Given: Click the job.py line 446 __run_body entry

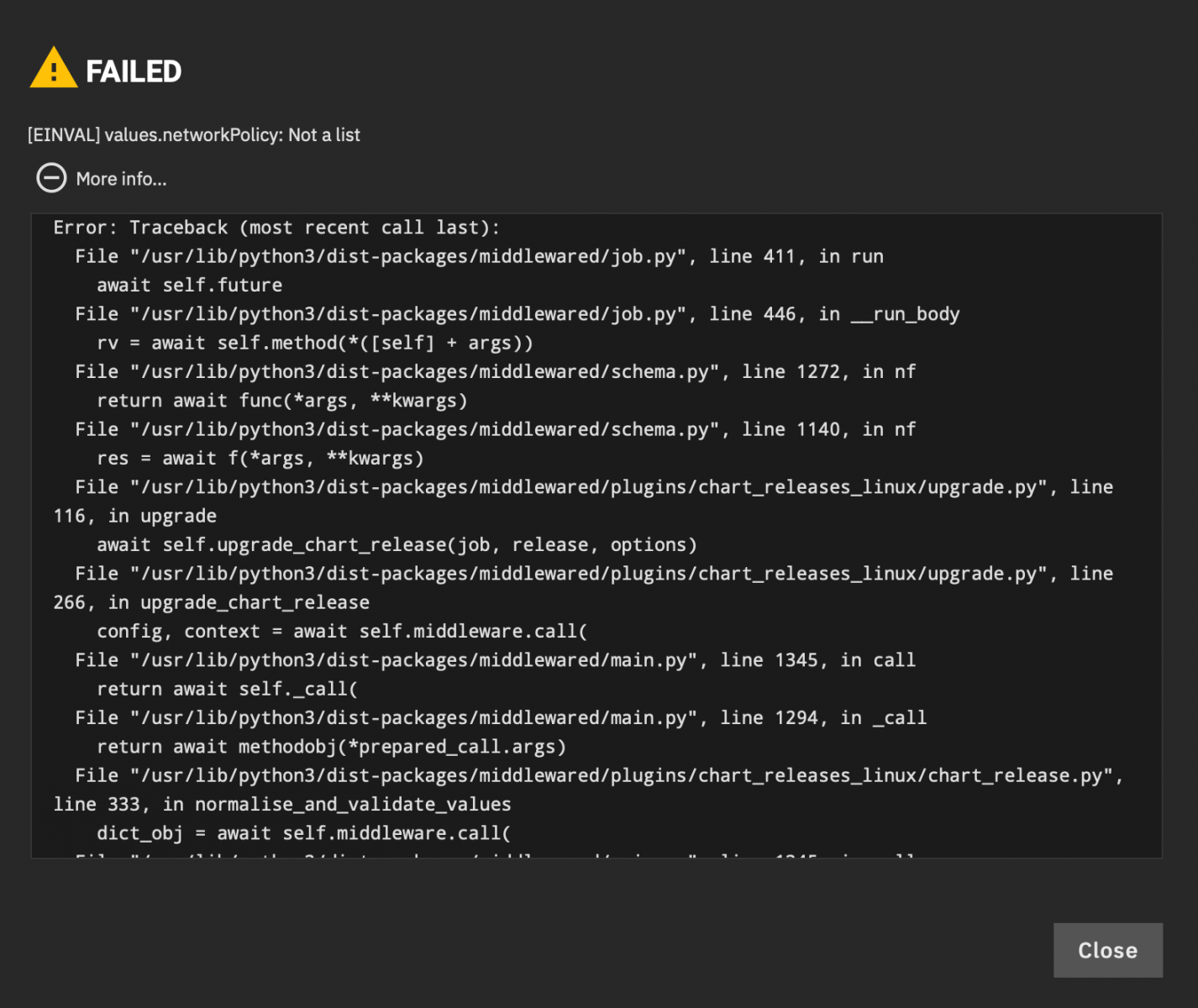Looking at the screenshot, I should click(518, 314).
